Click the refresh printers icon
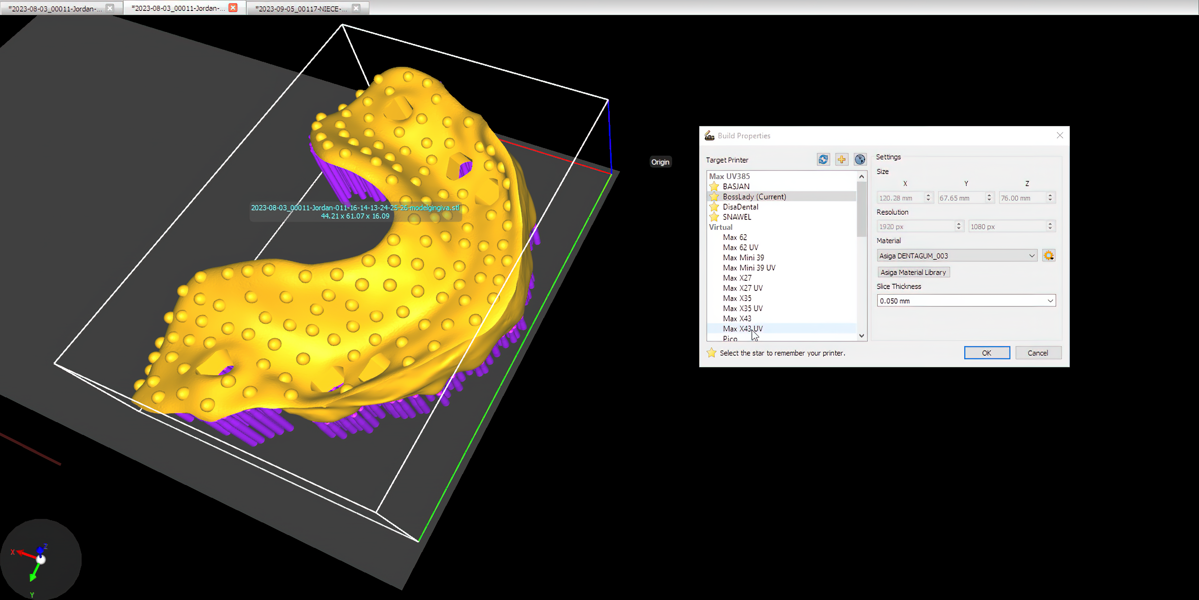Screen dimensions: 1199x600 click(x=823, y=160)
